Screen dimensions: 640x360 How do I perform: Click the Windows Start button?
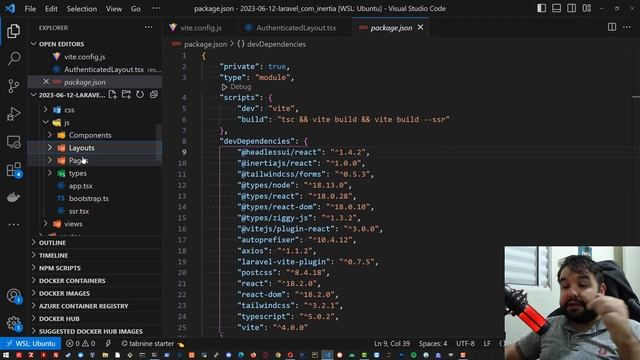coord(6,355)
